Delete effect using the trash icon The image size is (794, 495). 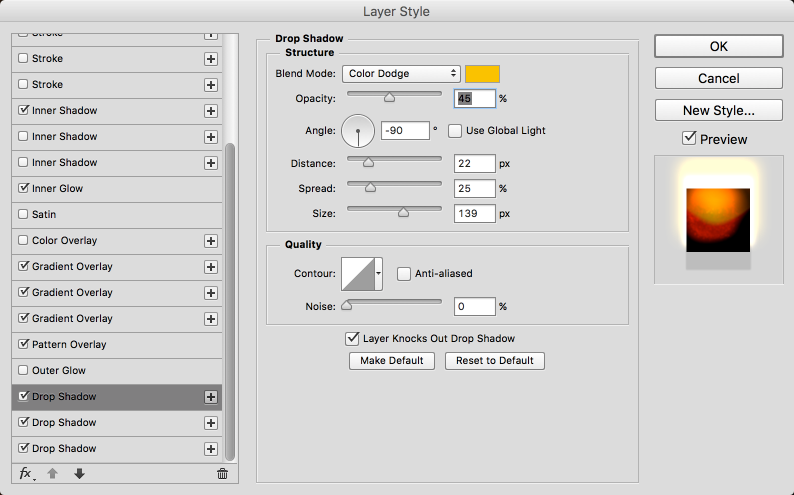(x=222, y=474)
